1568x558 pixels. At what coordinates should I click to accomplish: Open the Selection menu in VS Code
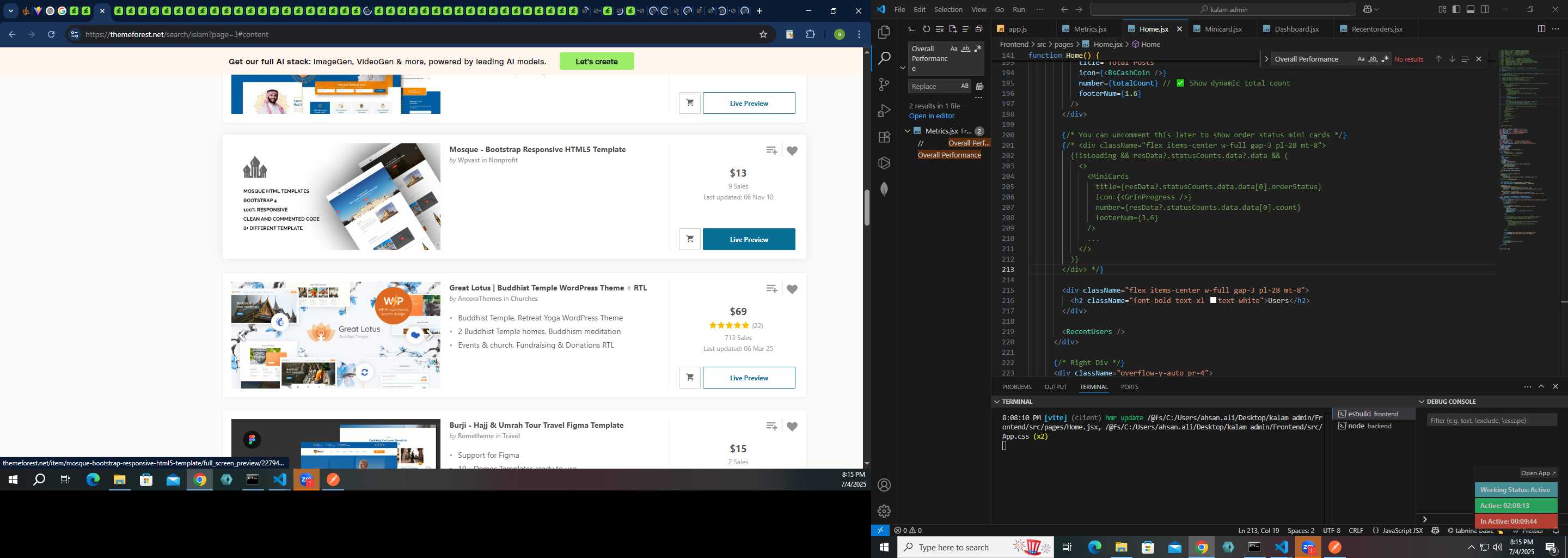948,9
